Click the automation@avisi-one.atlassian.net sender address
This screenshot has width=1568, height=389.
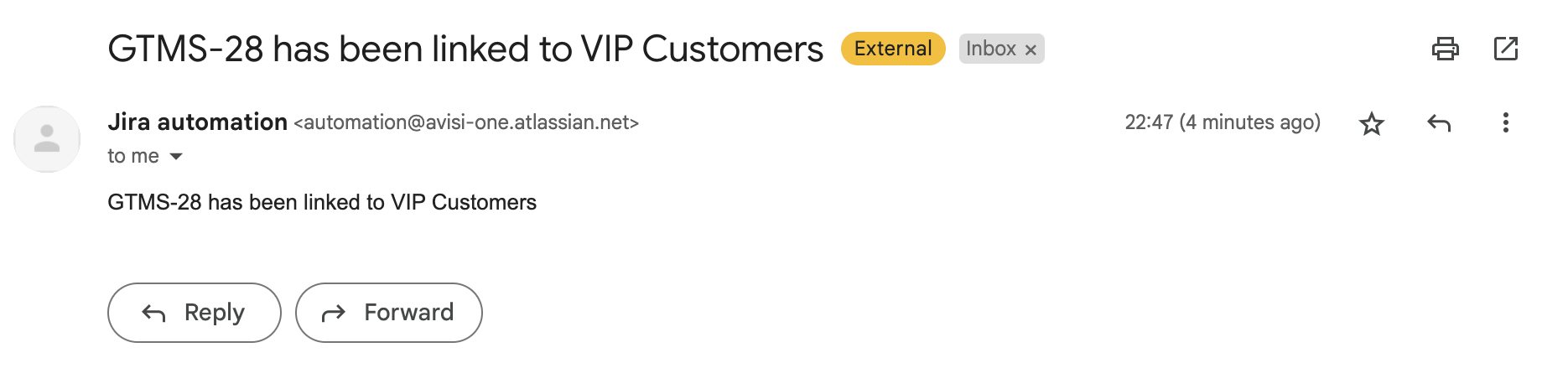[466, 122]
